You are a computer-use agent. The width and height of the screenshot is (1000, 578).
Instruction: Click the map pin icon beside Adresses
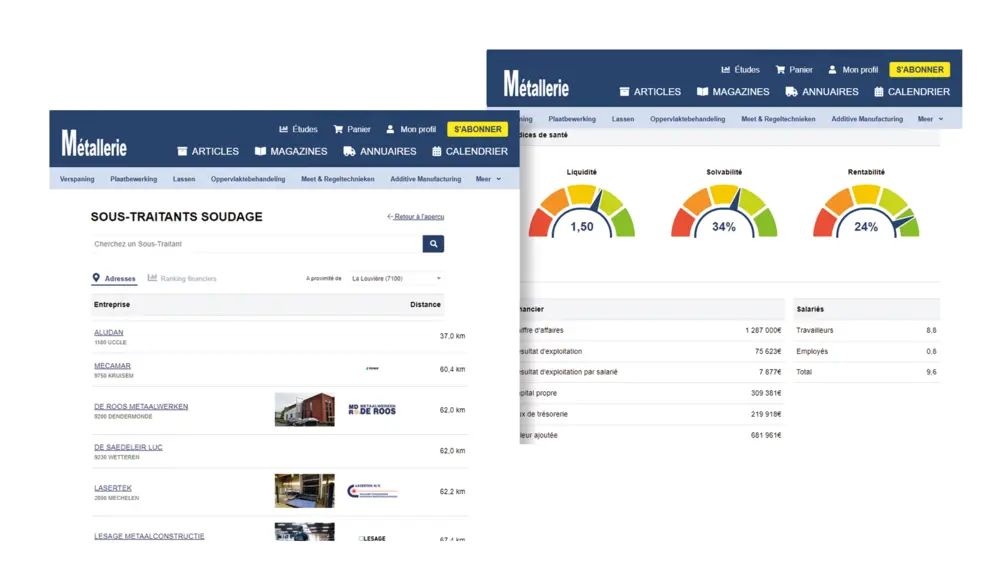click(96, 278)
